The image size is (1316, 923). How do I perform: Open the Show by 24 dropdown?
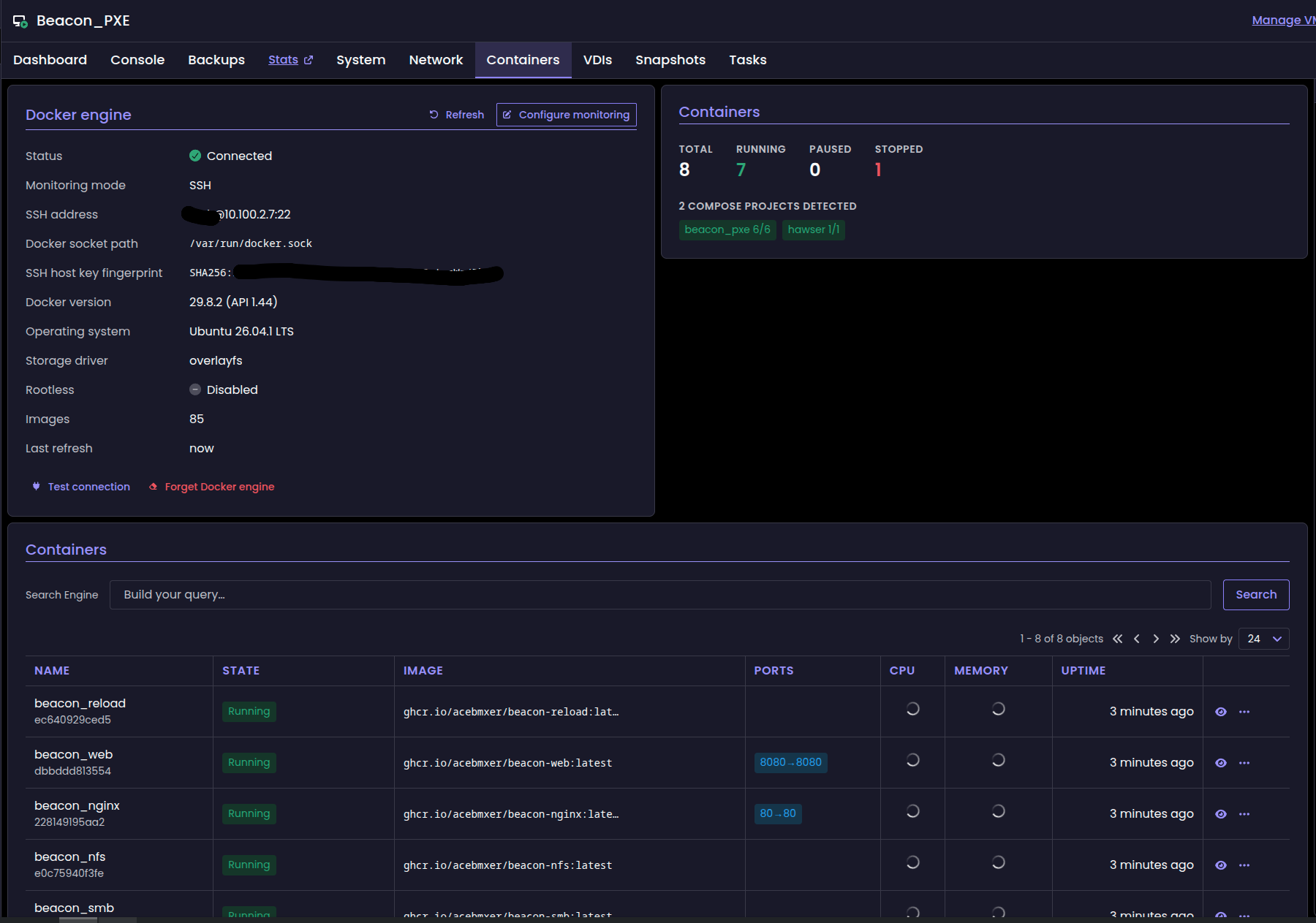[x=1264, y=639]
